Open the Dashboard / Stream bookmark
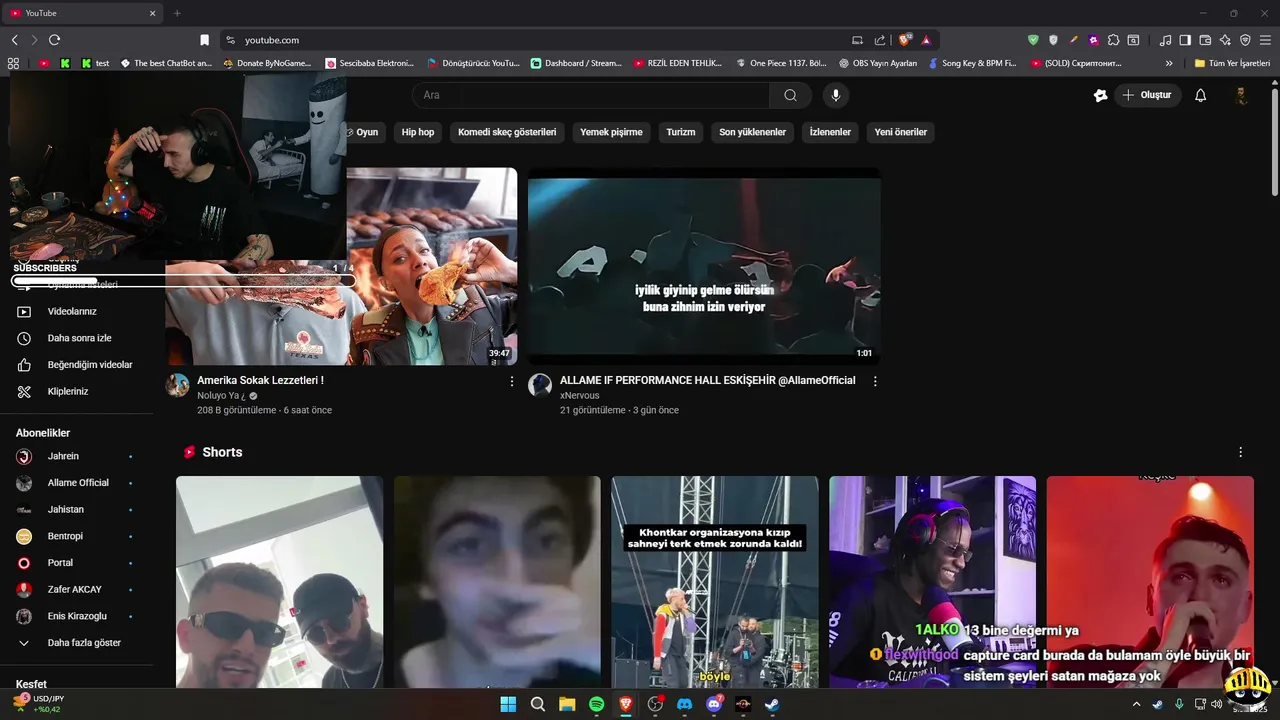 576,63
